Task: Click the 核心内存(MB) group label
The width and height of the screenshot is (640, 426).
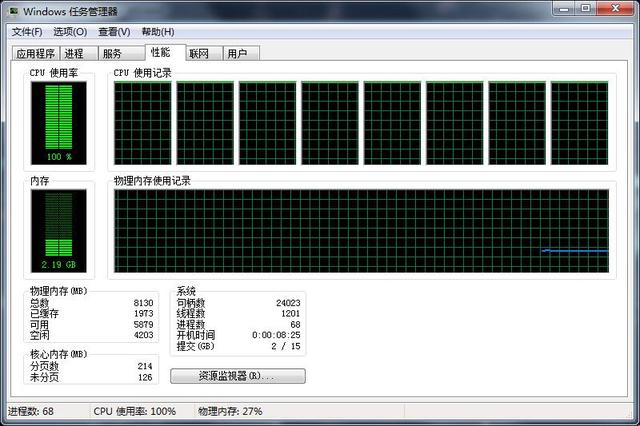Action: tap(58, 354)
